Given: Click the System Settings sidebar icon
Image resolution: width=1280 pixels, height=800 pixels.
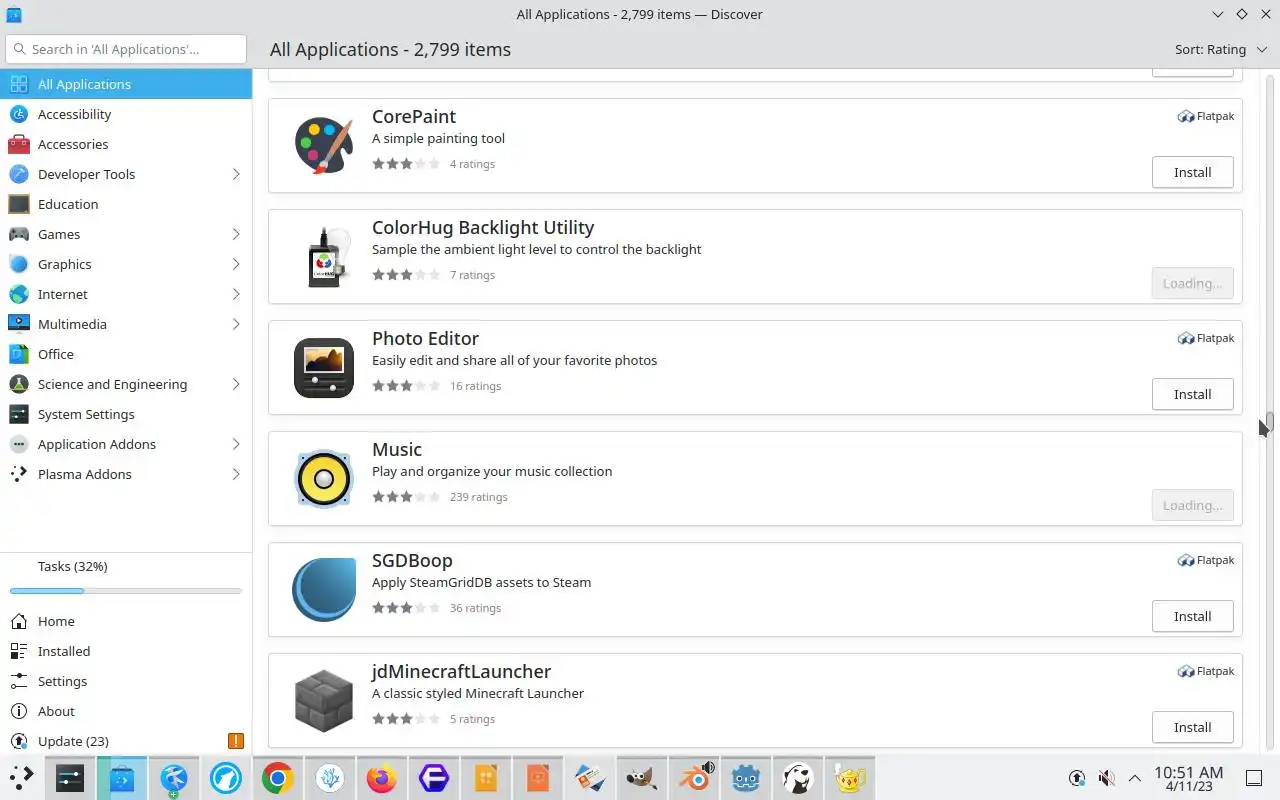Looking at the screenshot, I should [x=18, y=414].
